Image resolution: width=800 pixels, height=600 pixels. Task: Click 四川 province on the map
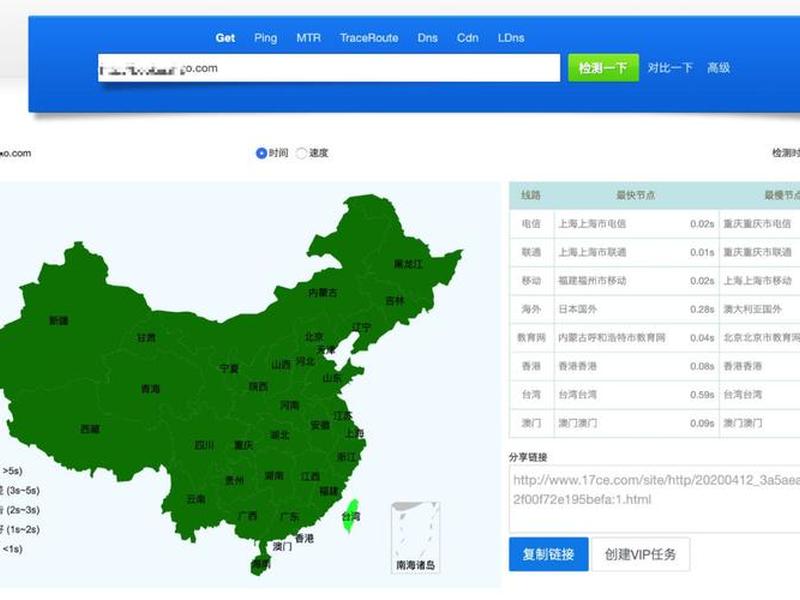pyautogui.click(x=204, y=445)
